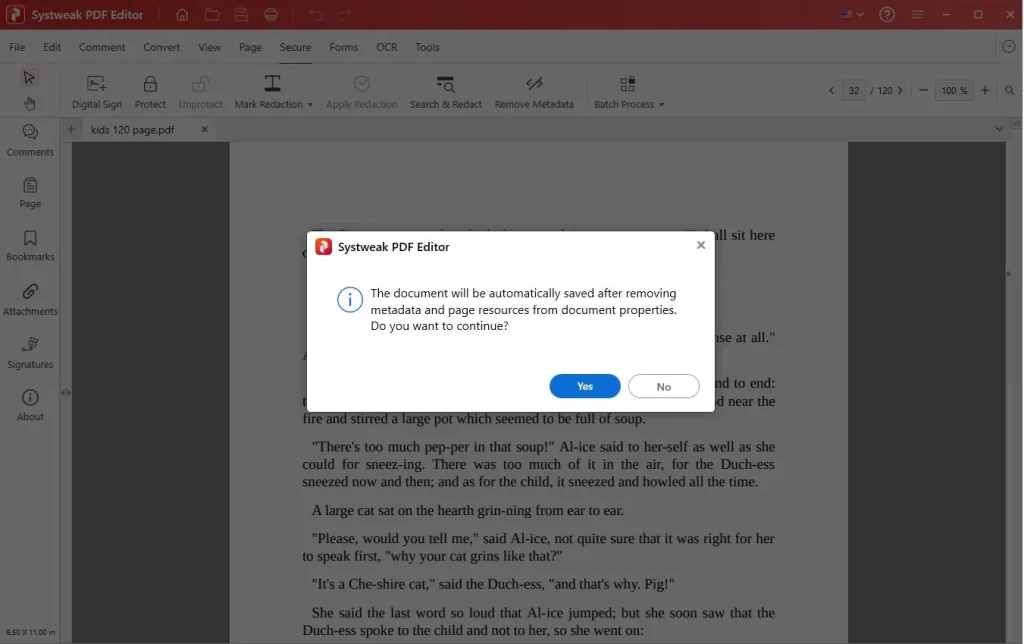
Task: Select the kids 120 page.pdf tab
Action: (x=133, y=129)
